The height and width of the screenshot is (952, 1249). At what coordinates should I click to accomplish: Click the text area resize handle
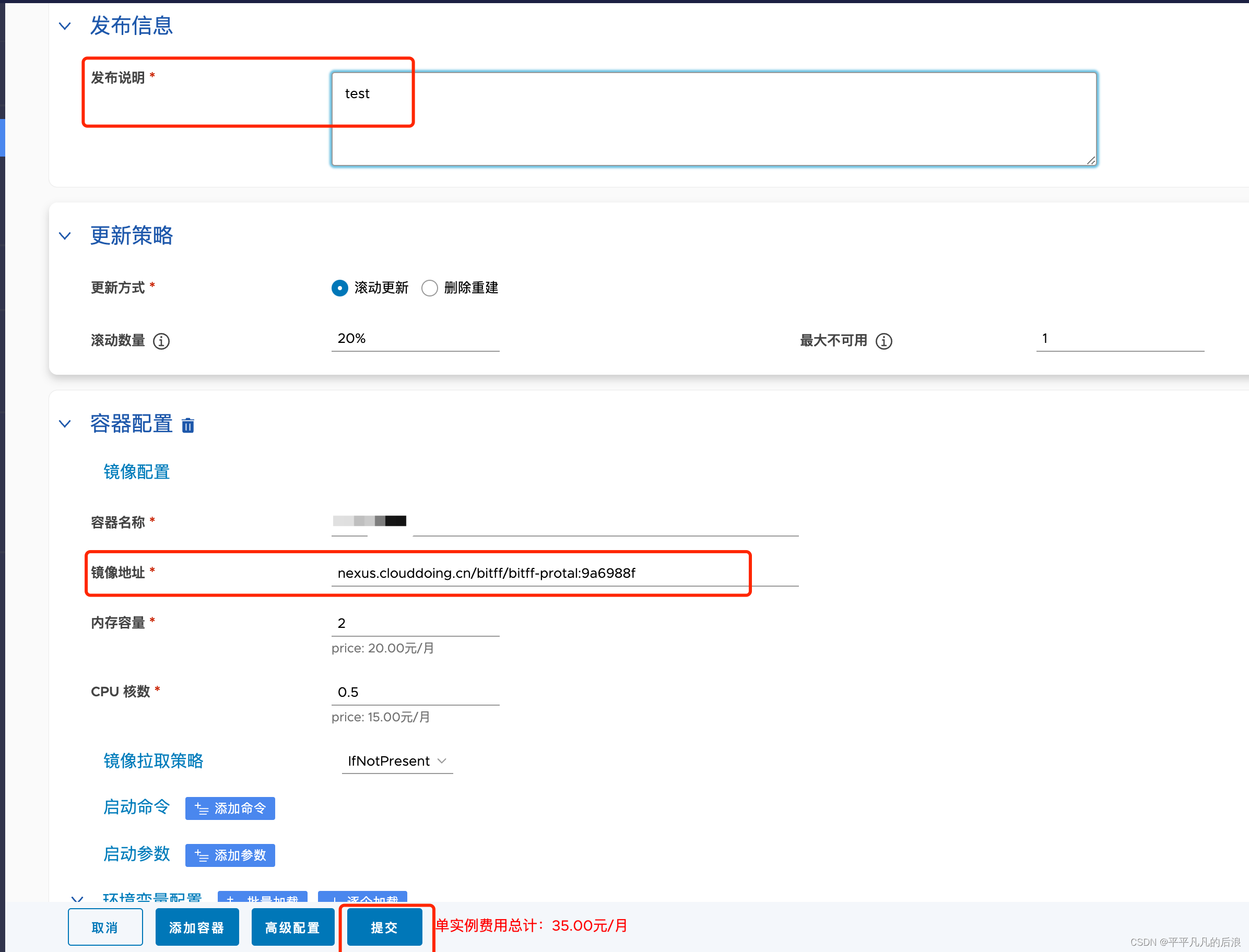[x=1090, y=160]
